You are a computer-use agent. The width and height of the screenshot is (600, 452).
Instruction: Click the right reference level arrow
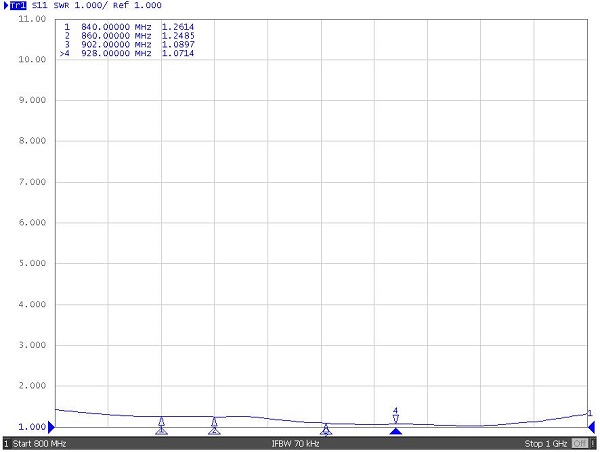591,427
